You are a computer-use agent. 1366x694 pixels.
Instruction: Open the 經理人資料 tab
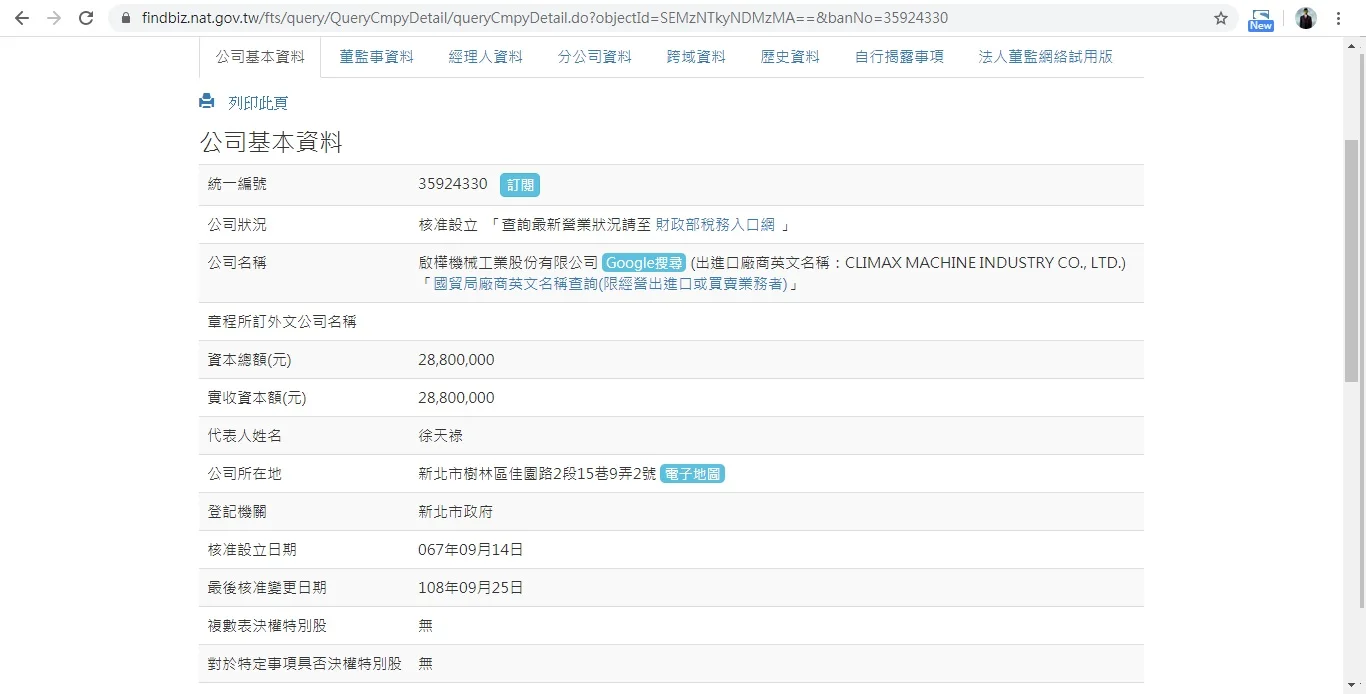click(485, 57)
